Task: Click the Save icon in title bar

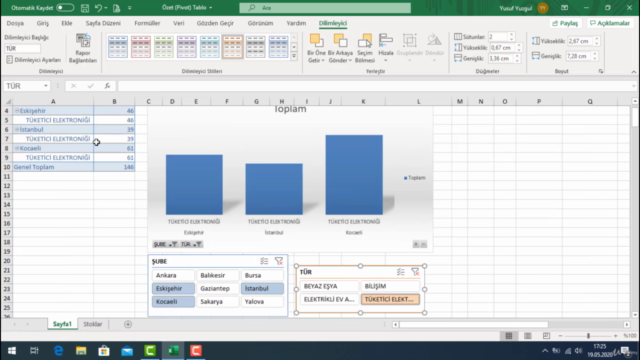Action: pyautogui.click(x=85, y=8)
